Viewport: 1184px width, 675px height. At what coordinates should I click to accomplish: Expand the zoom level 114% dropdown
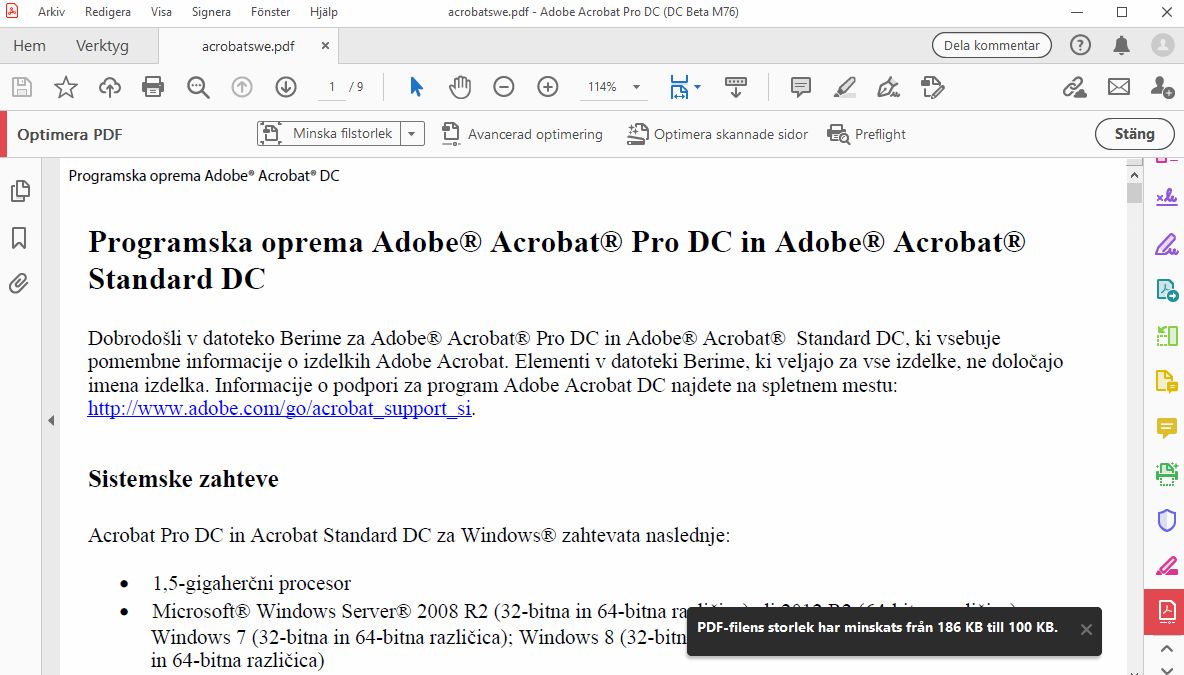coord(637,88)
